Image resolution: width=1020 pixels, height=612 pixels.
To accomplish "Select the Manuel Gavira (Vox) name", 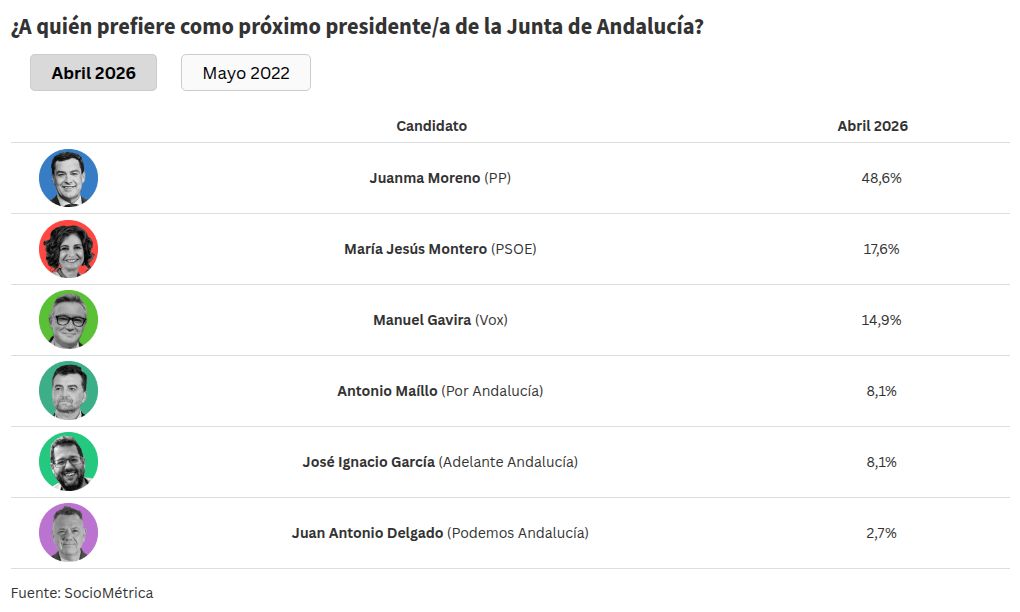I will pyautogui.click(x=440, y=320).
